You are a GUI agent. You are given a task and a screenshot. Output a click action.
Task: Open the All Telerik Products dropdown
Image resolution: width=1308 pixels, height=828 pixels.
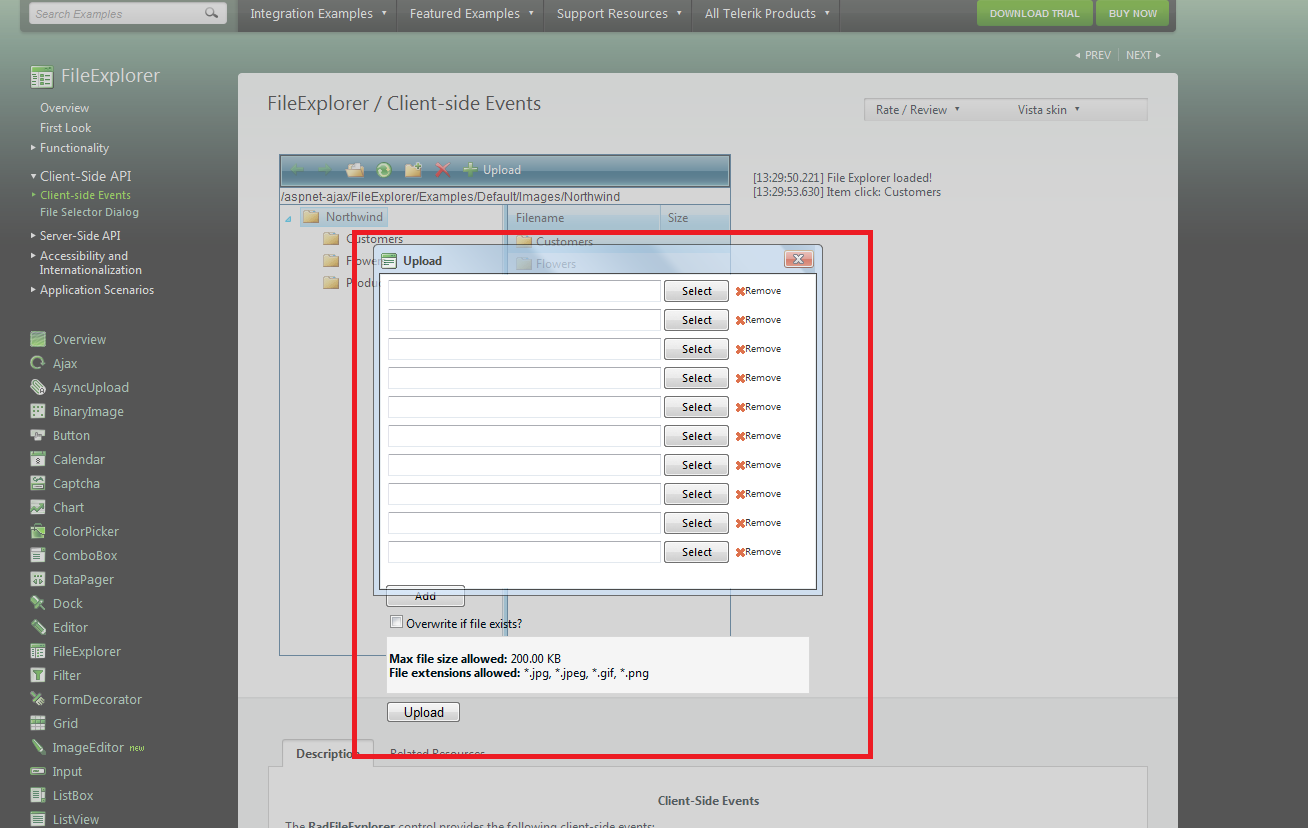coord(766,14)
